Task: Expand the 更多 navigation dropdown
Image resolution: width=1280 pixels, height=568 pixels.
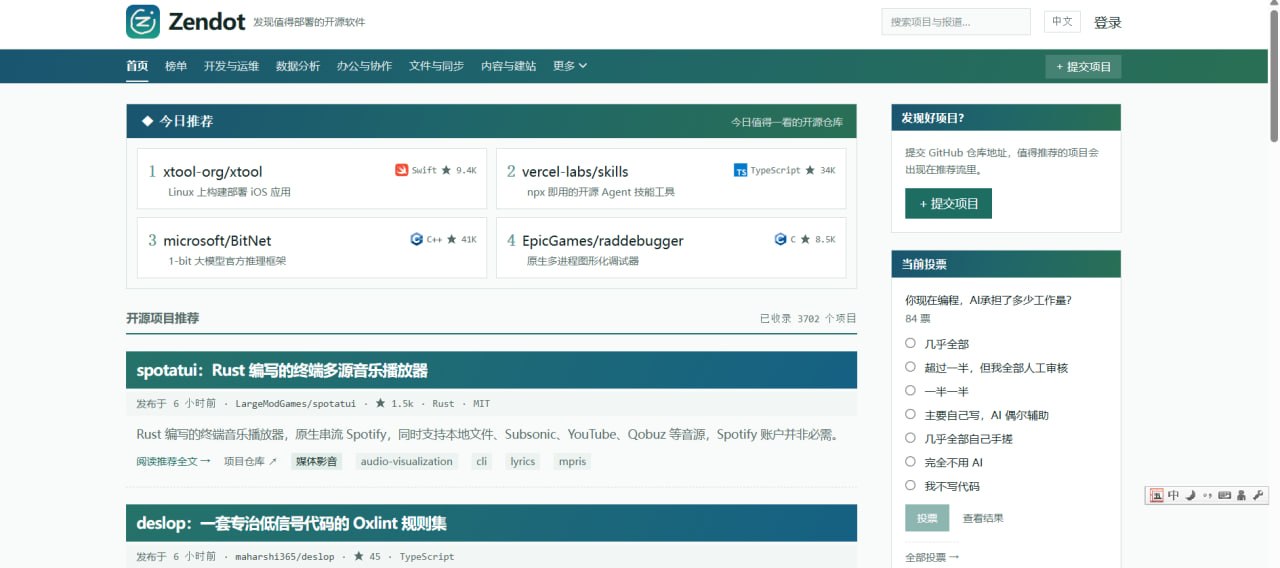Action: 570,66
